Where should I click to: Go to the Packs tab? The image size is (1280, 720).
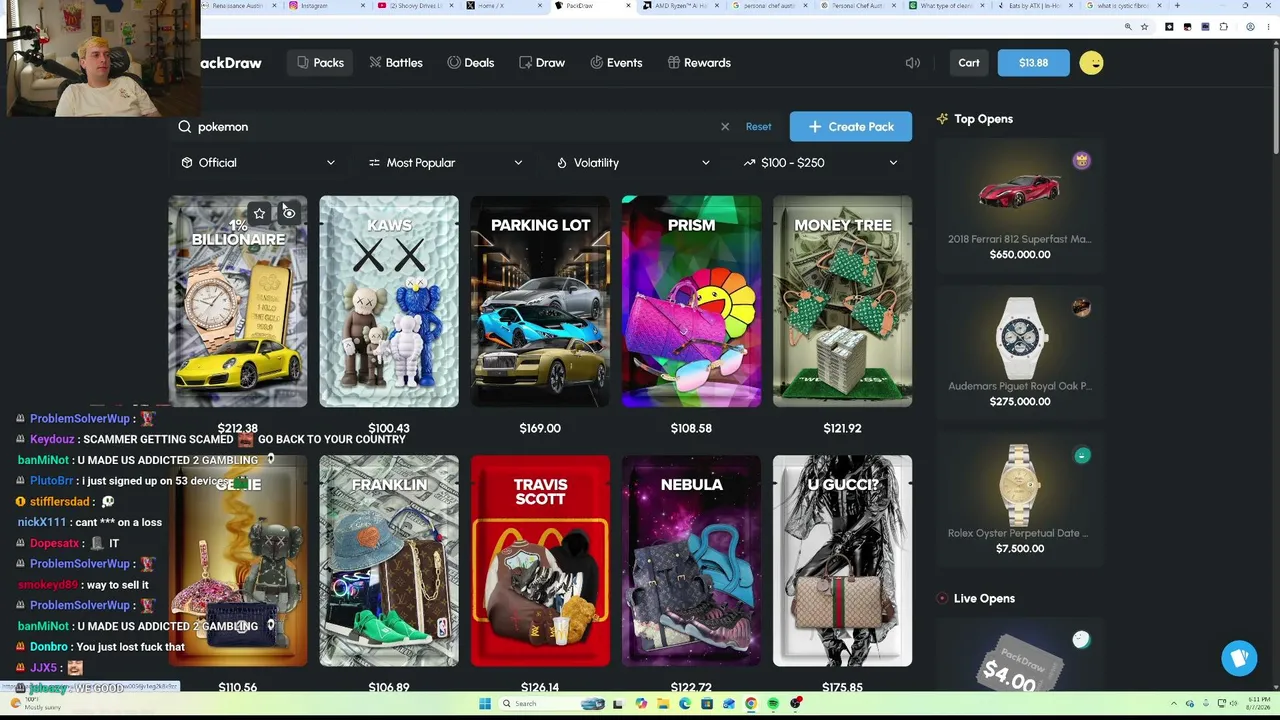[320, 63]
